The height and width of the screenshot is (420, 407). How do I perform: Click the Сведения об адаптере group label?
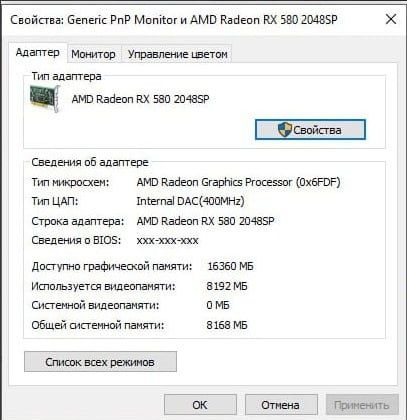coord(90,162)
